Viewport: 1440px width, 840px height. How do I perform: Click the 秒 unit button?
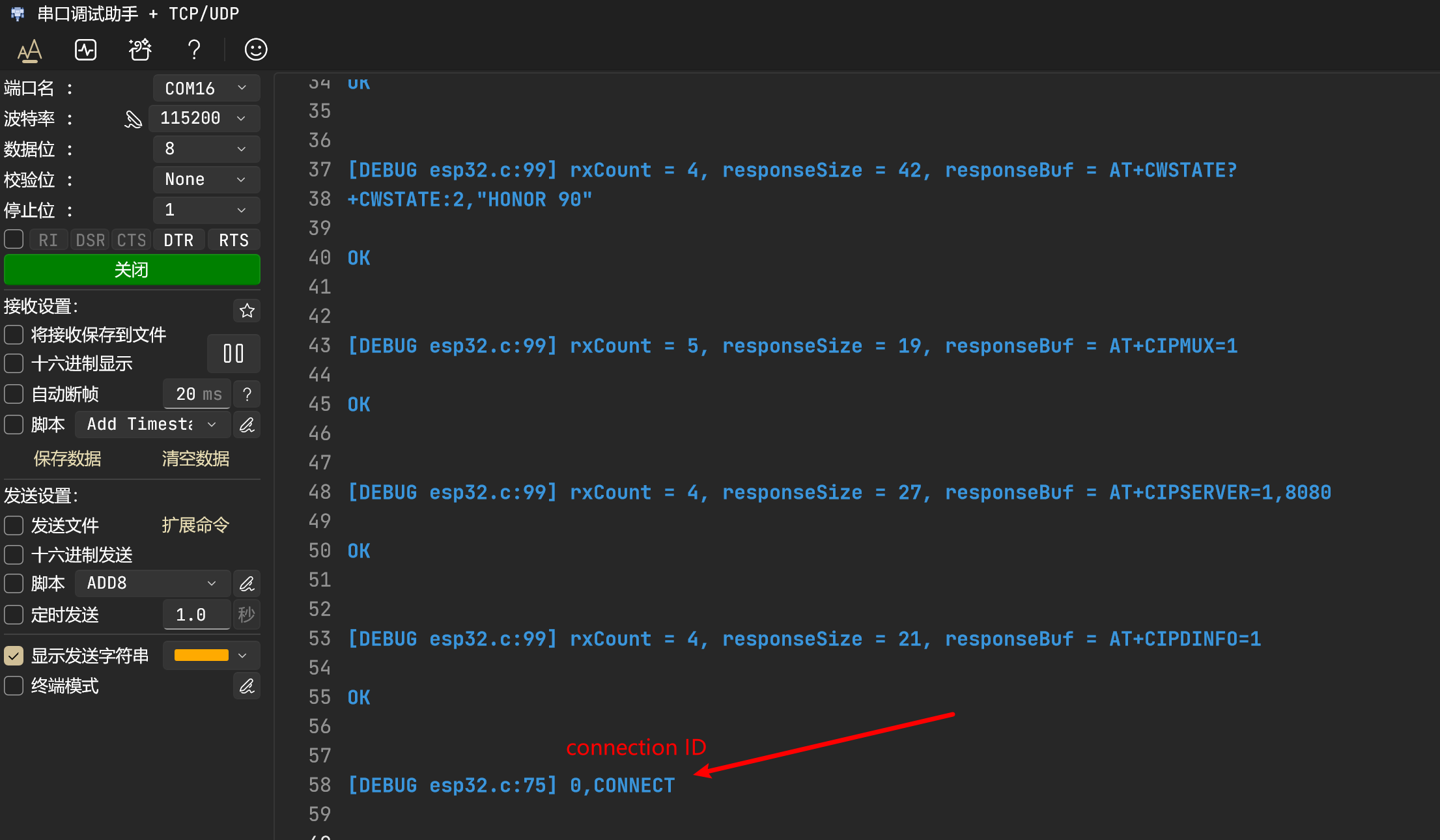pyautogui.click(x=246, y=615)
